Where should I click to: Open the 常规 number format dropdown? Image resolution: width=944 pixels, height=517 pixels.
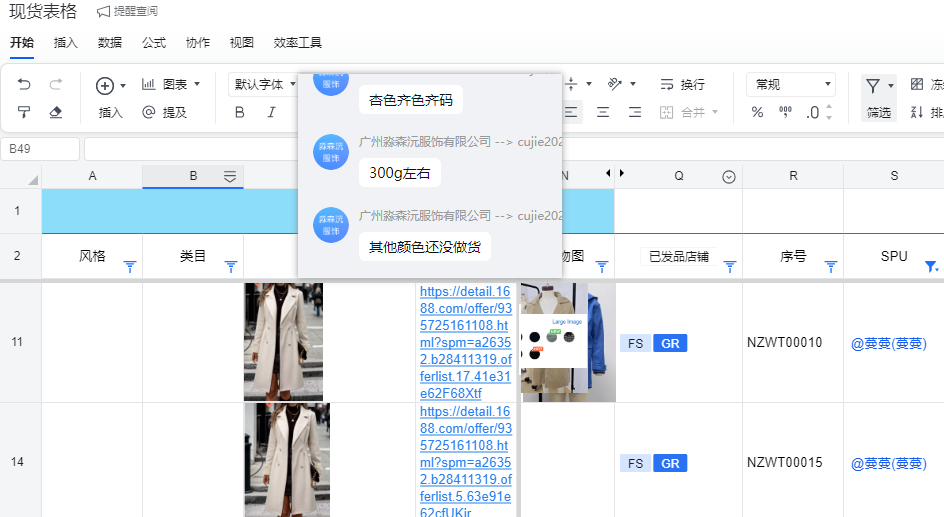[x=790, y=85]
